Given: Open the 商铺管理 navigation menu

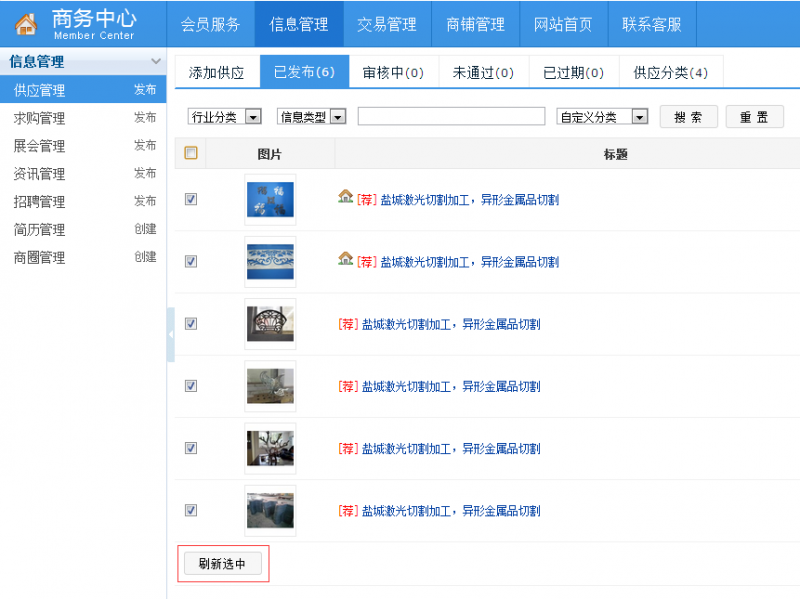Looking at the screenshot, I should [476, 24].
